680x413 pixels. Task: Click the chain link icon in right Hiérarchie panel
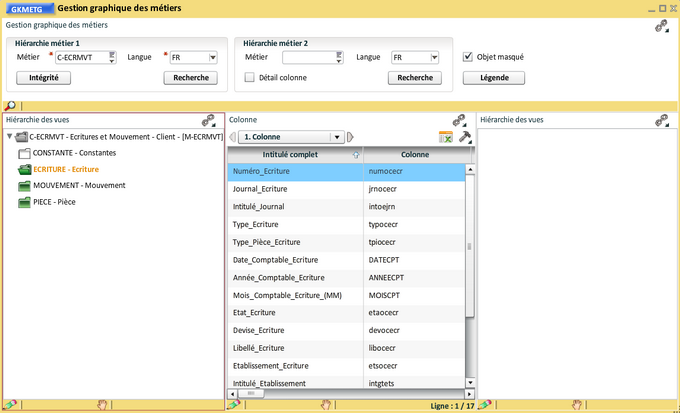(661, 120)
